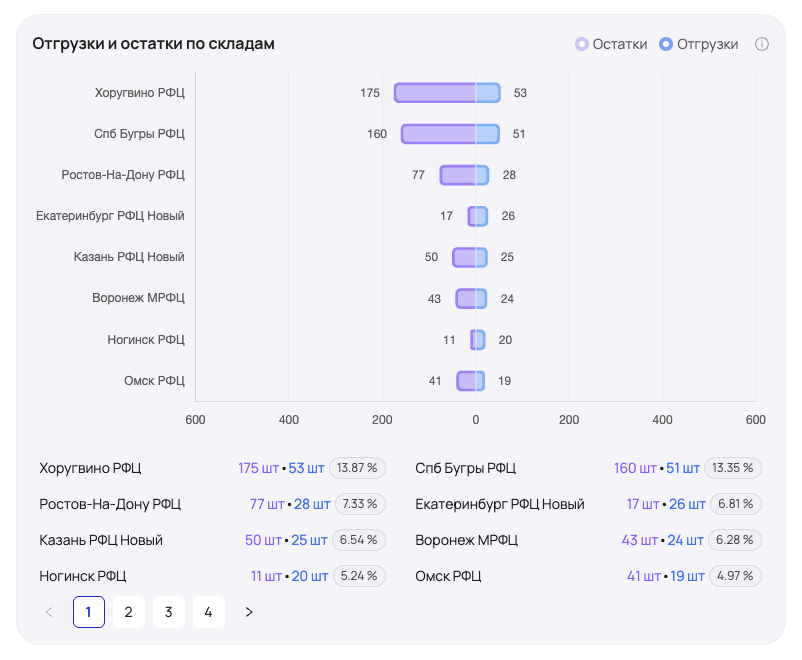The width and height of the screenshot is (802, 660).
Task: Click the Екатеринбург РФЦ Новый axis label
Action: (x=110, y=216)
